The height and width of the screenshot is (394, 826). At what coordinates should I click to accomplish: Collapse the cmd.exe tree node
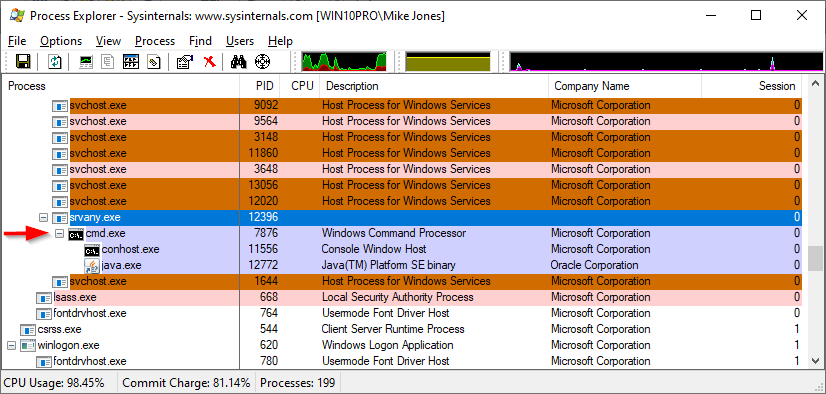pos(60,233)
